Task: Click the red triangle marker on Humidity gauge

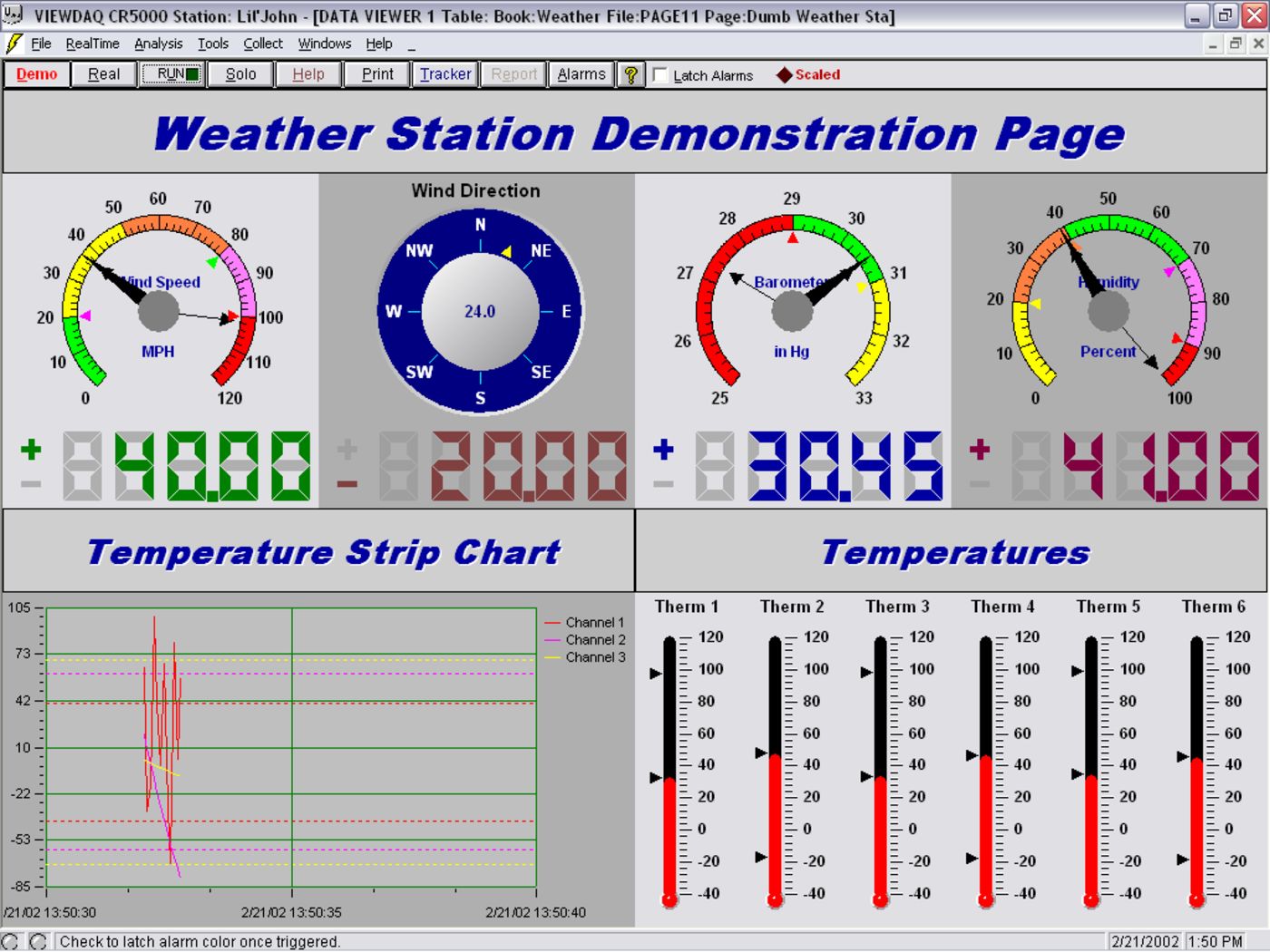Action: 1177,338
